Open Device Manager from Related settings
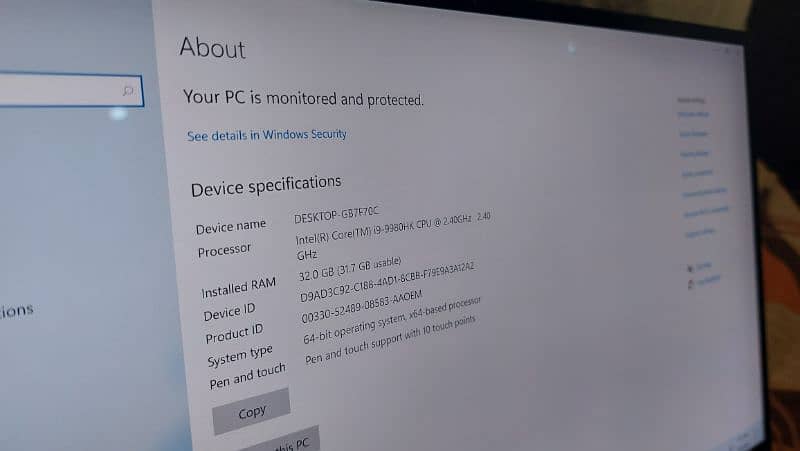Image resolution: width=800 pixels, height=451 pixels. point(694,134)
